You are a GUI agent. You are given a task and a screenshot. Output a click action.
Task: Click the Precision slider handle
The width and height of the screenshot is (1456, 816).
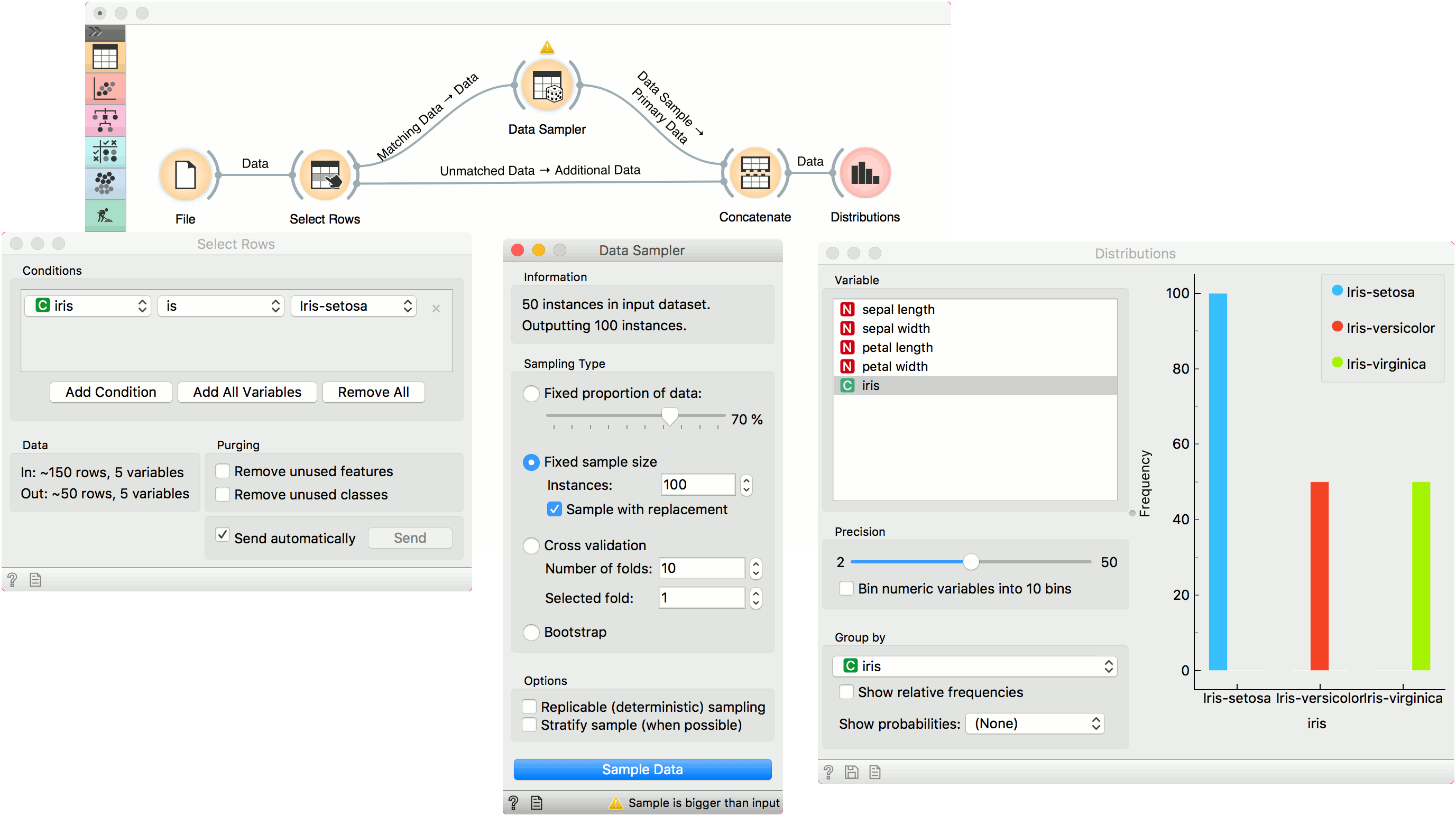[x=971, y=562]
